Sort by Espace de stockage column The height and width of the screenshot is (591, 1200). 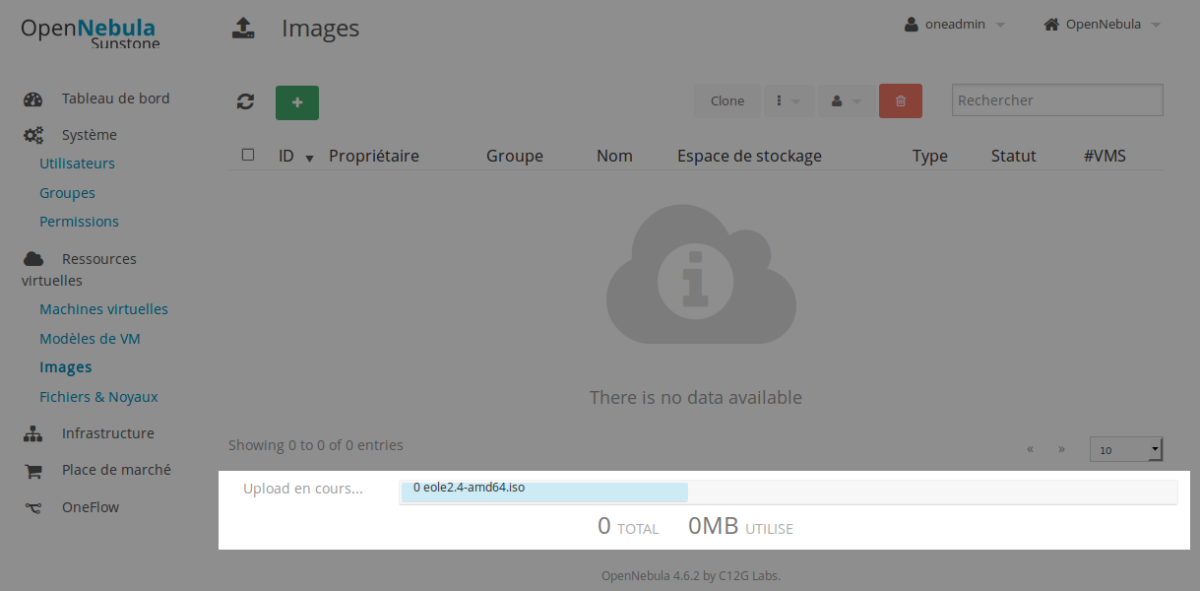point(749,156)
